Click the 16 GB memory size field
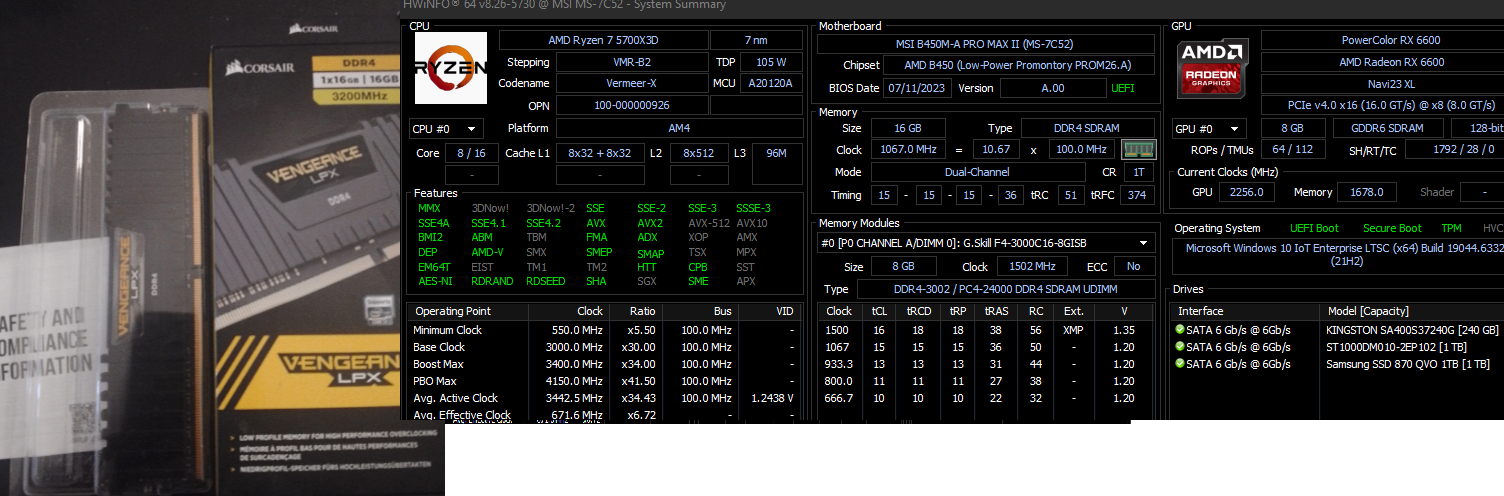 tap(908, 128)
